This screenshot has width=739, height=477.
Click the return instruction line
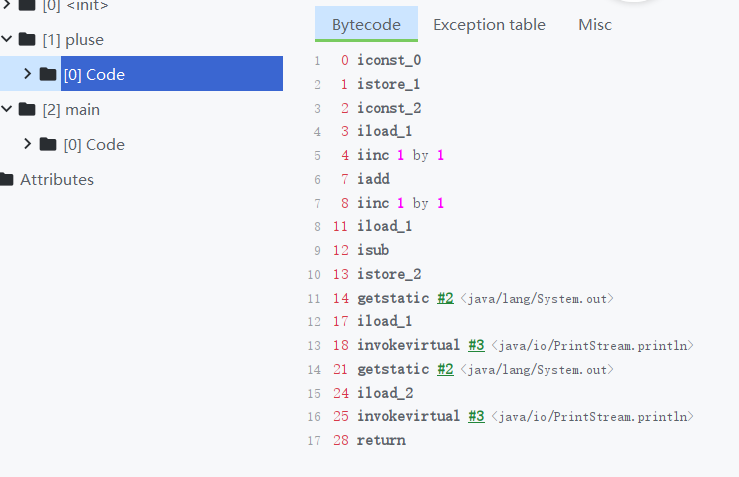pyautogui.click(x=381, y=440)
